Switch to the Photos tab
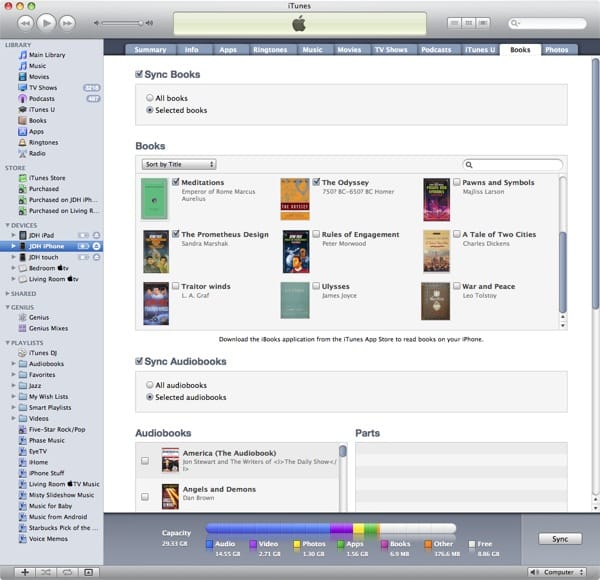This screenshot has height=580, width=600. coord(557,50)
